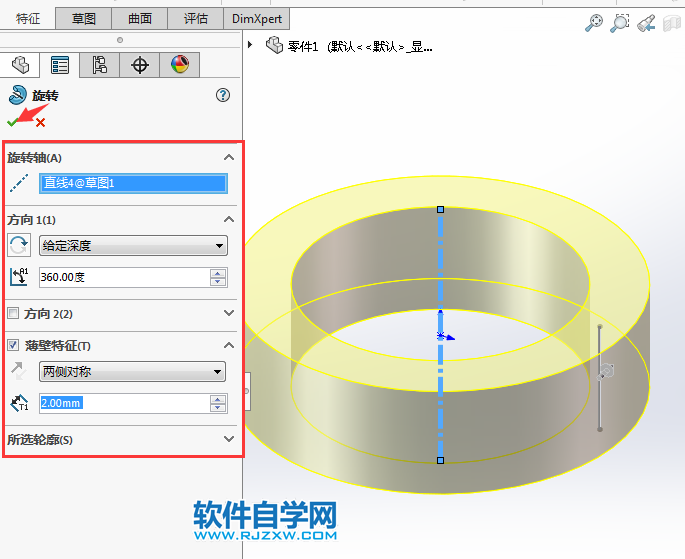Click the 360.00度 angle input field

[x=125, y=277]
